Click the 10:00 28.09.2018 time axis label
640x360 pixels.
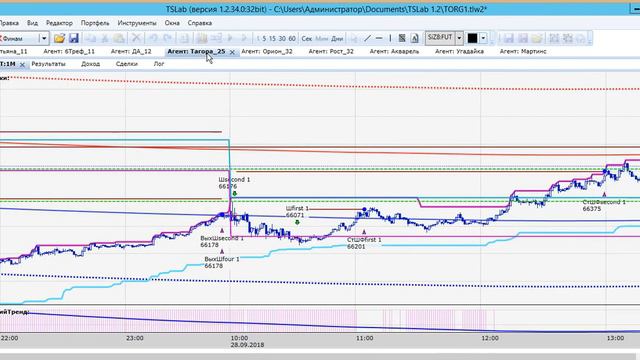pos(247,341)
